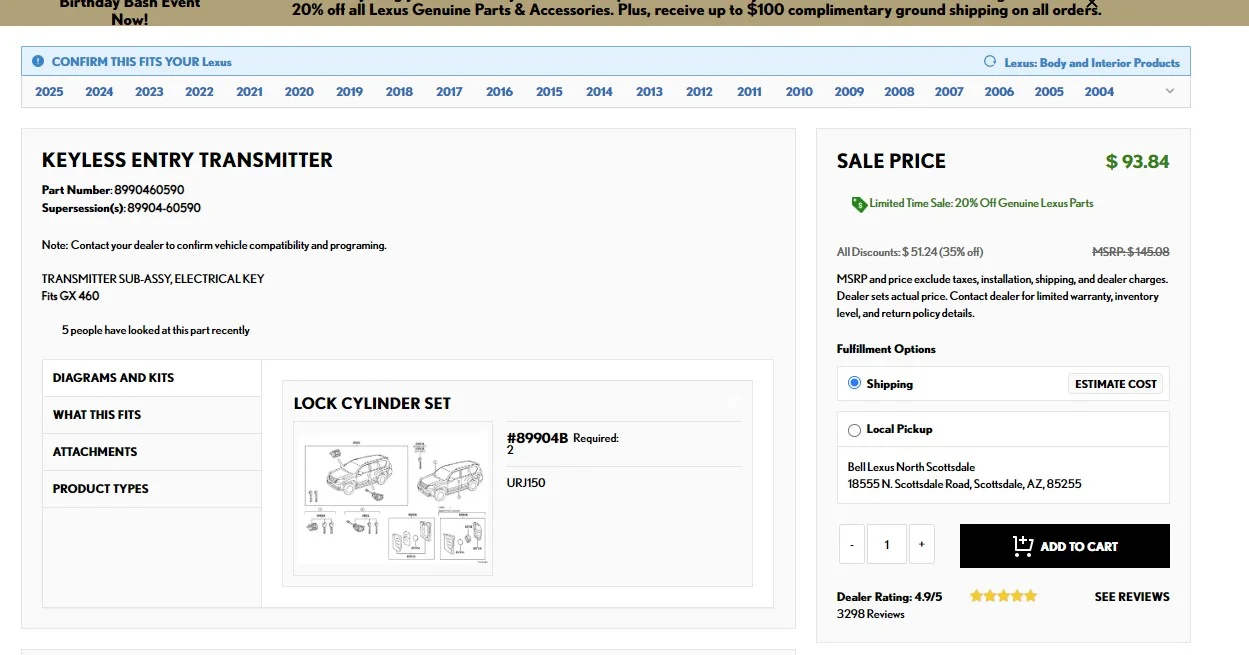Viewport: 1249px width, 655px height.
Task: Increase quantity with the plus button
Action: 921,545
